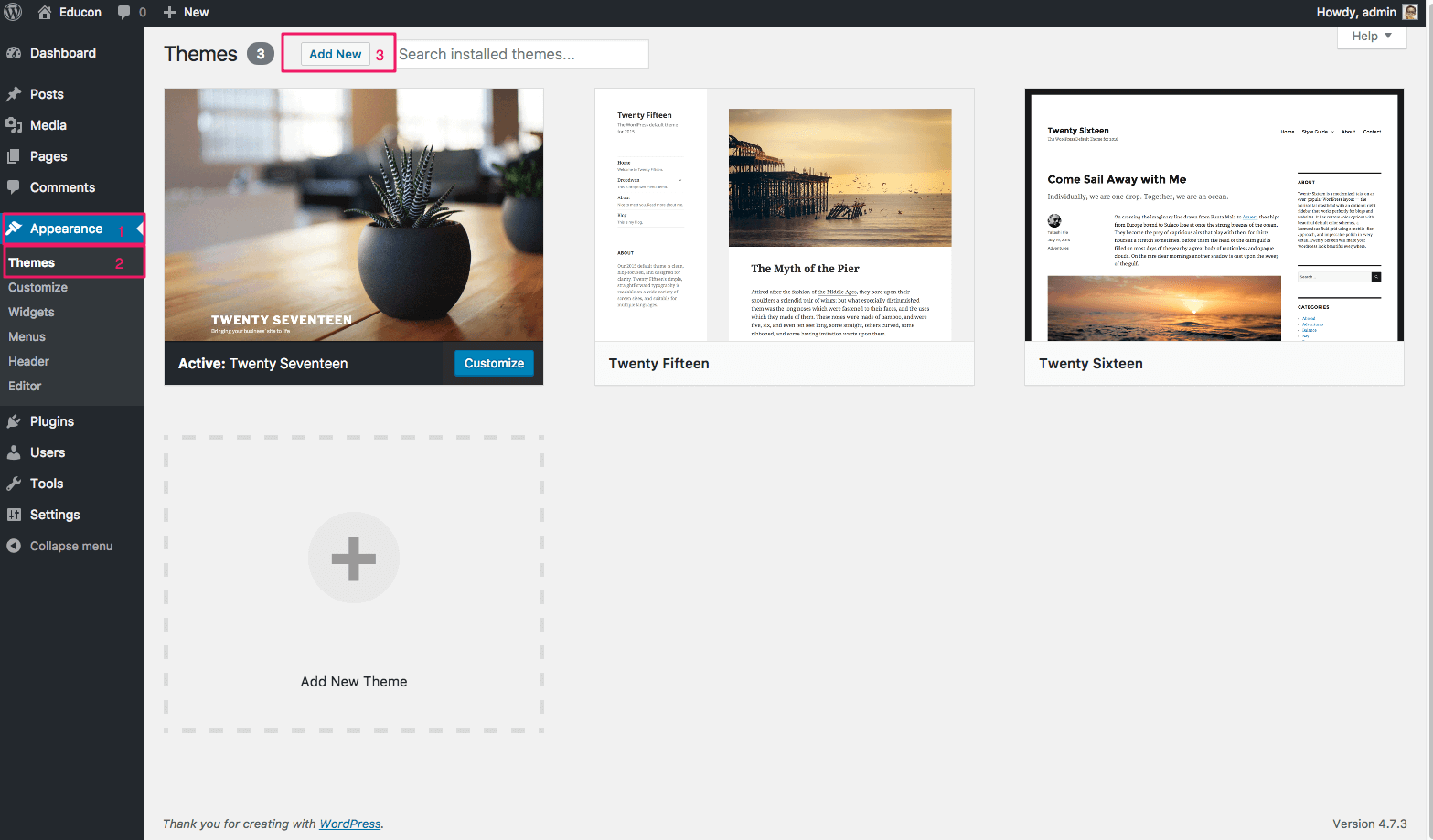The width and height of the screenshot is (1433, 840).
Task: Click the Version 4.7.3 footer text
Action: pos(1369,824)
